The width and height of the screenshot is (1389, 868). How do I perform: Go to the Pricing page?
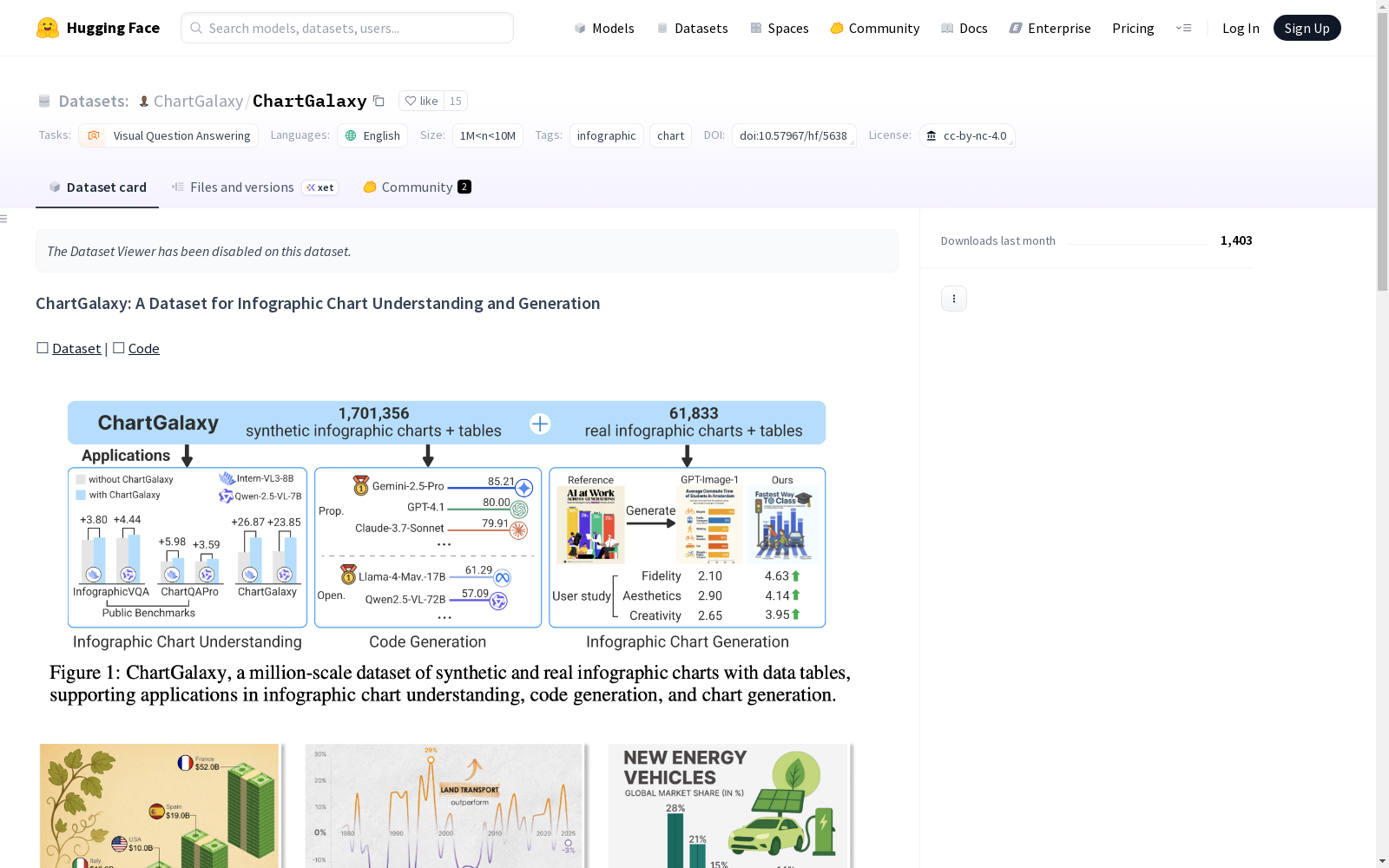point(1133,28)
